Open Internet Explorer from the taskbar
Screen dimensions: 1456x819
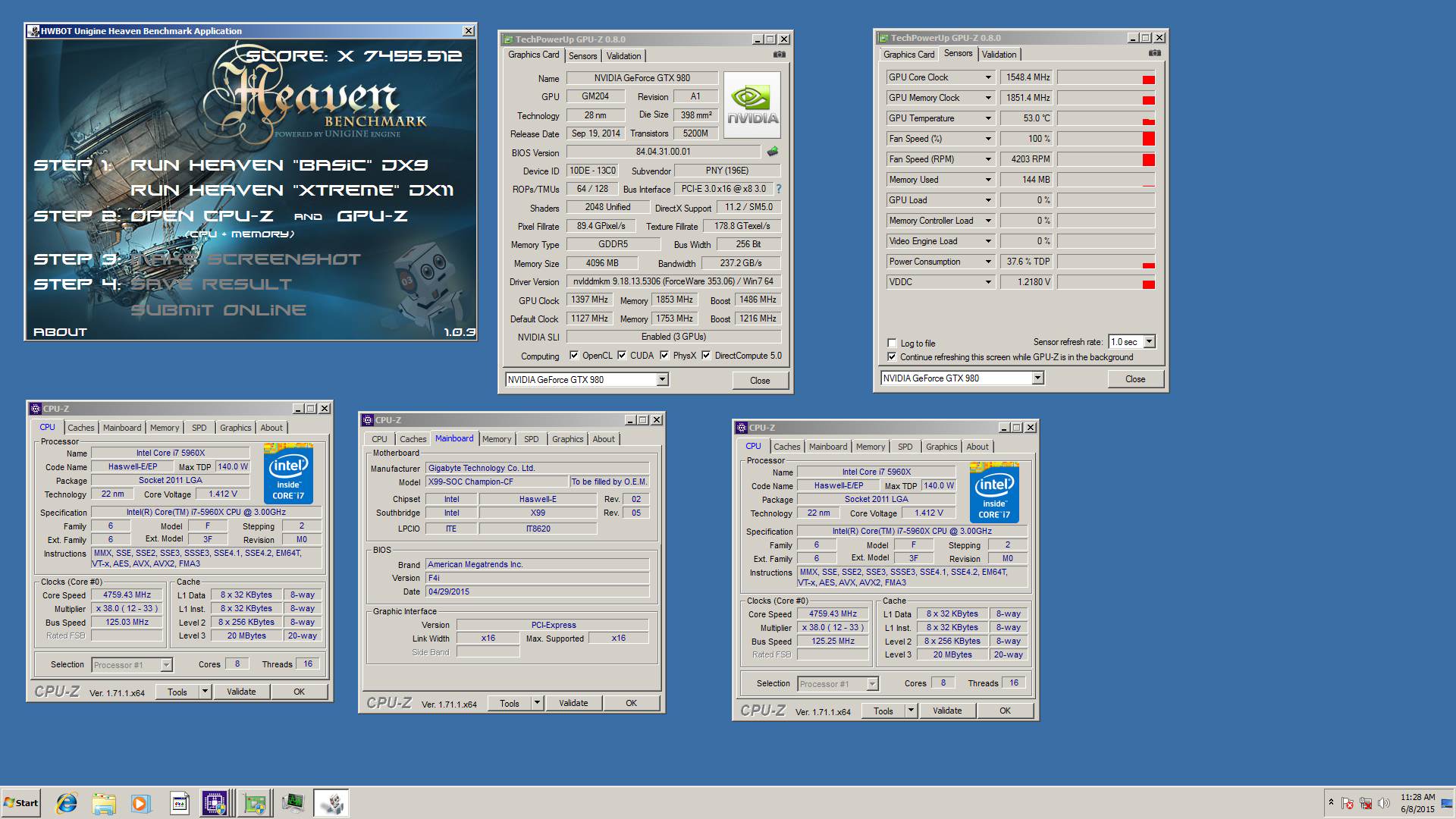click(67, 803)
